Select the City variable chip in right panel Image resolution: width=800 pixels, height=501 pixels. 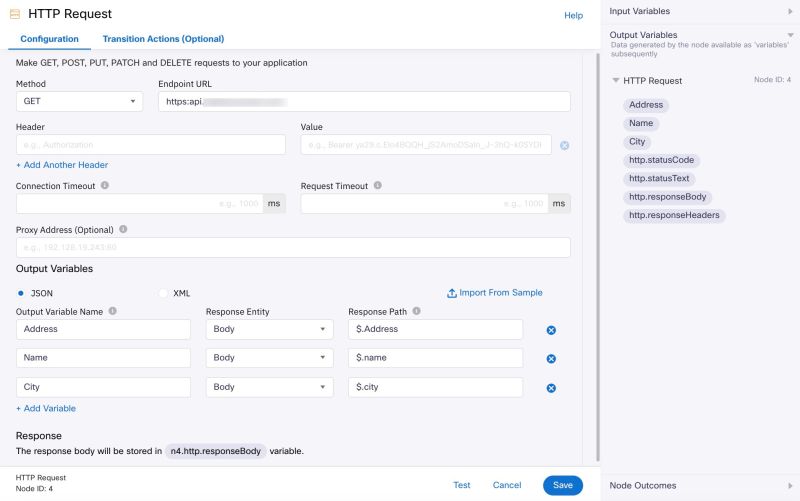pos(637,142)
